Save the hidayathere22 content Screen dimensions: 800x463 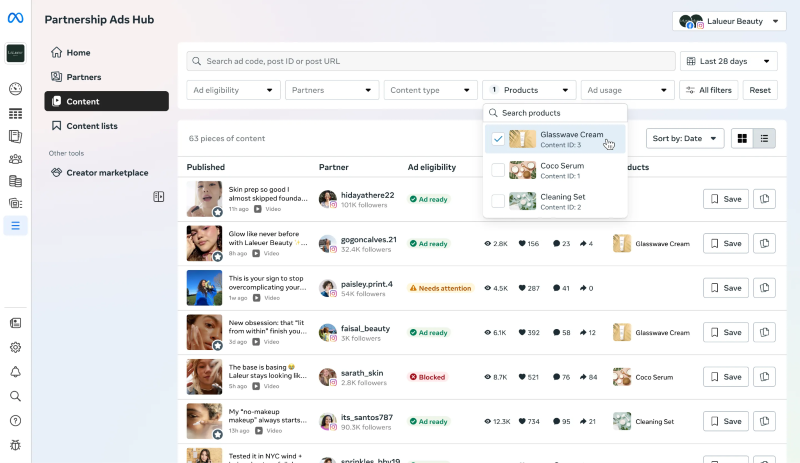tap(726, 199)
